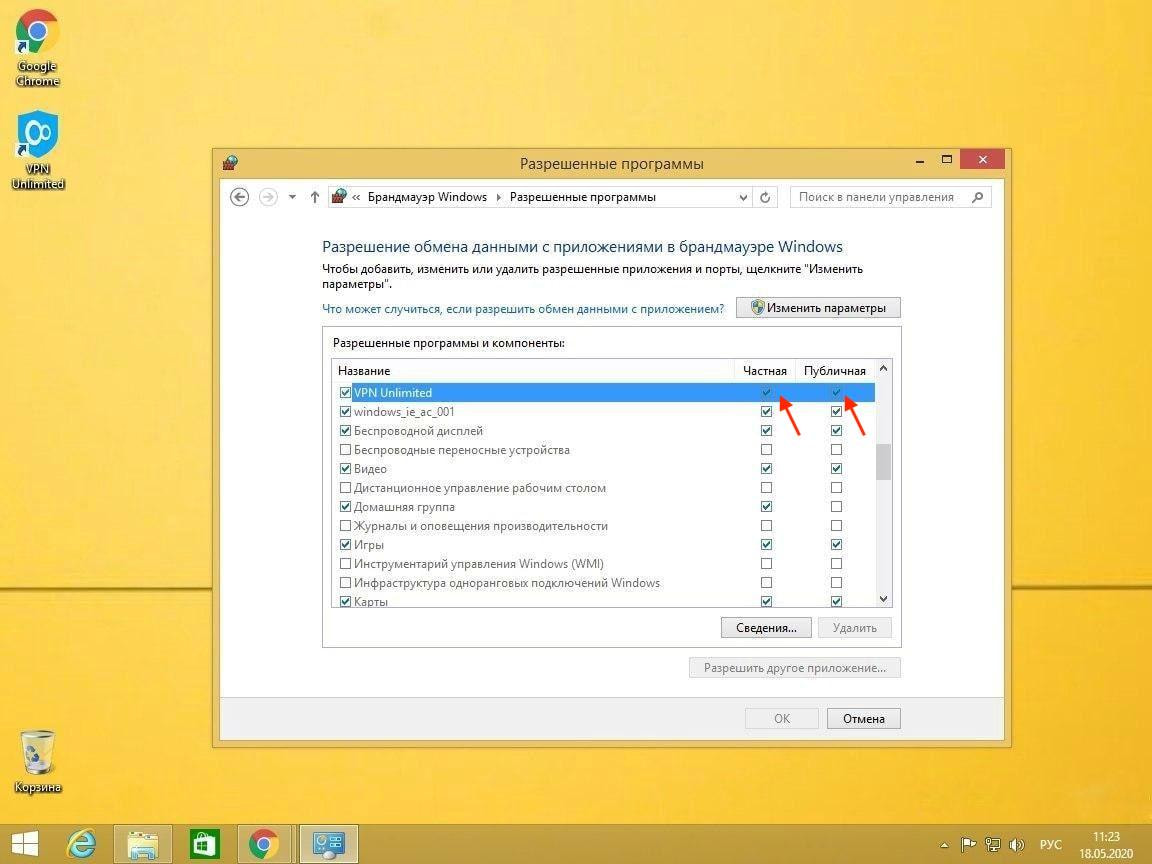Open recent pages dropdown arrow
Viewport: 1152px width, 864px height.
292,197
